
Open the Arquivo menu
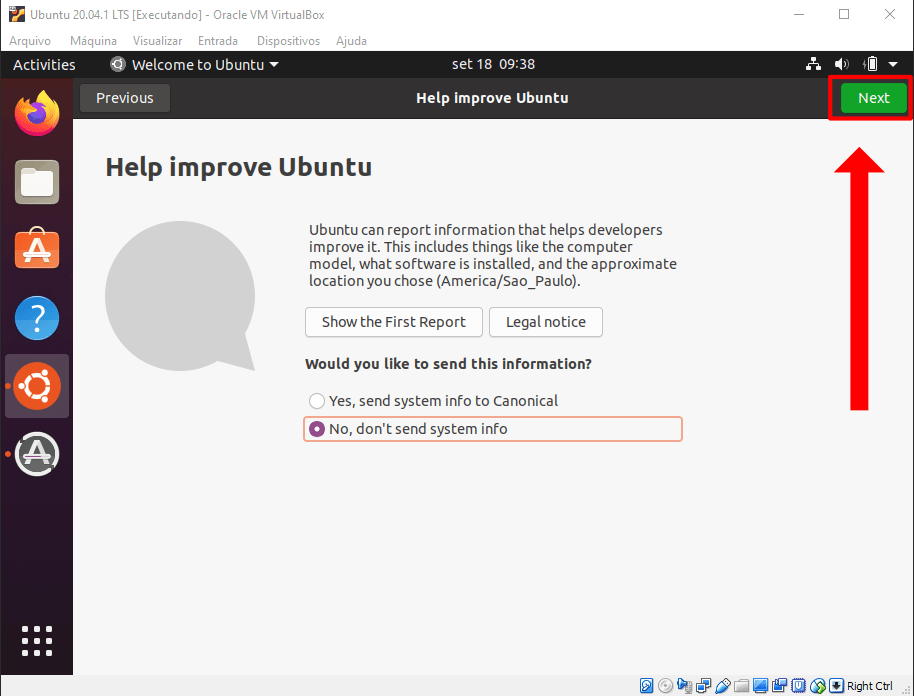pos(30,41)
